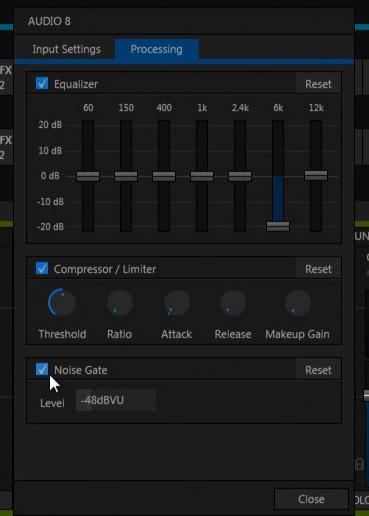Reset the Compressor / Limiter settings
This screenshot has width=369, height=516.
pos(318,269)
